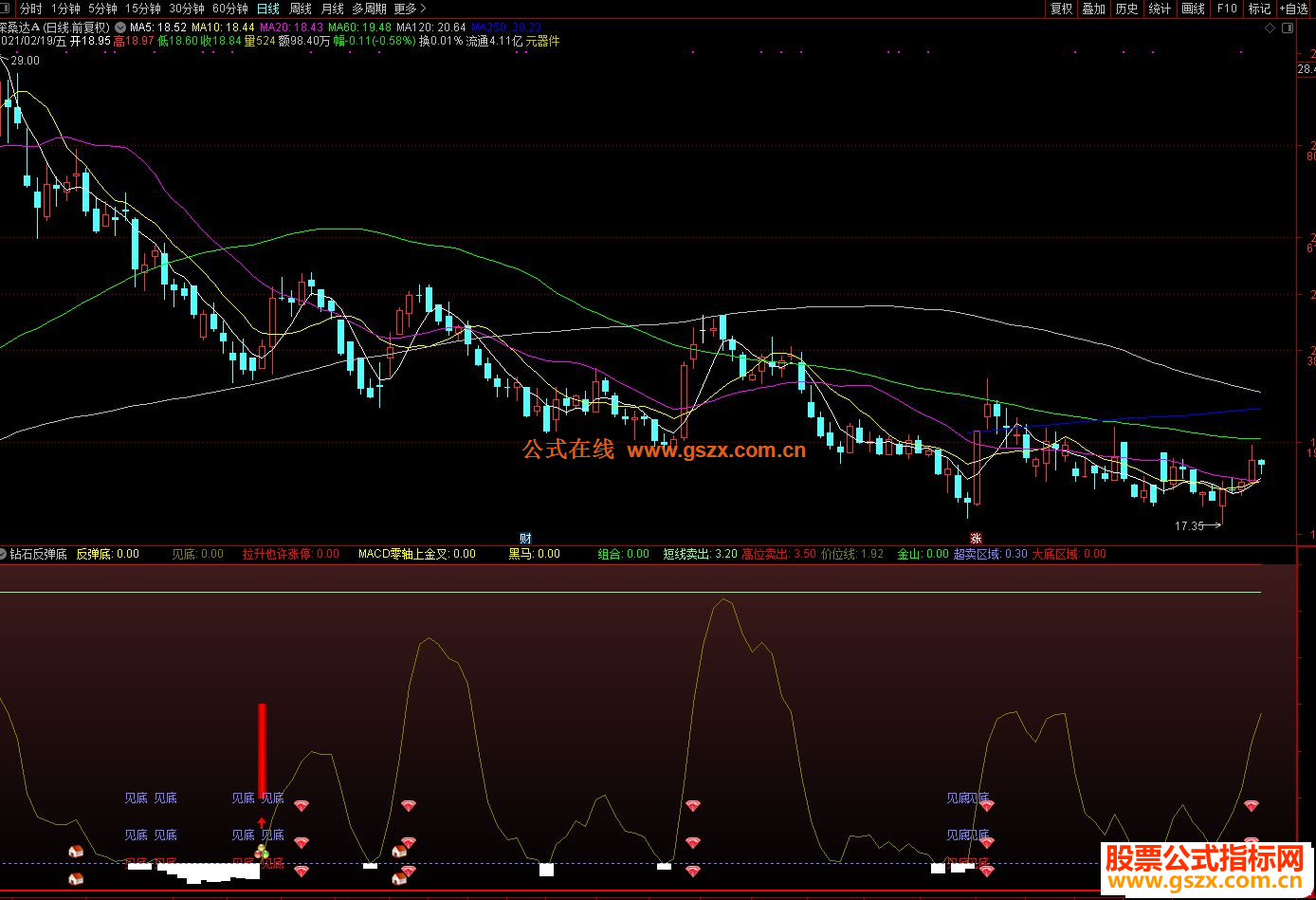1316x900 pixels.
Task: Click the 标记 mark button
Action: (1259, 9)
